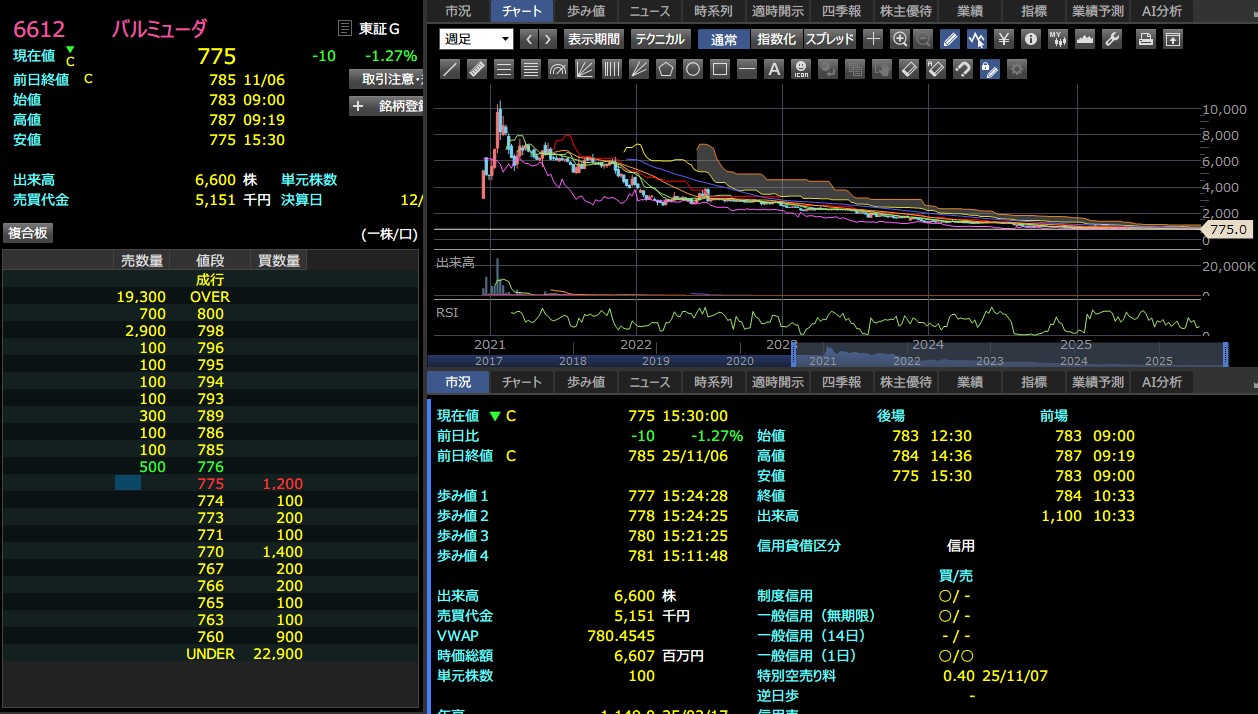1258x714 pixels.
Task: Click the 800 ask price row
Action: [x=211, y=314]
